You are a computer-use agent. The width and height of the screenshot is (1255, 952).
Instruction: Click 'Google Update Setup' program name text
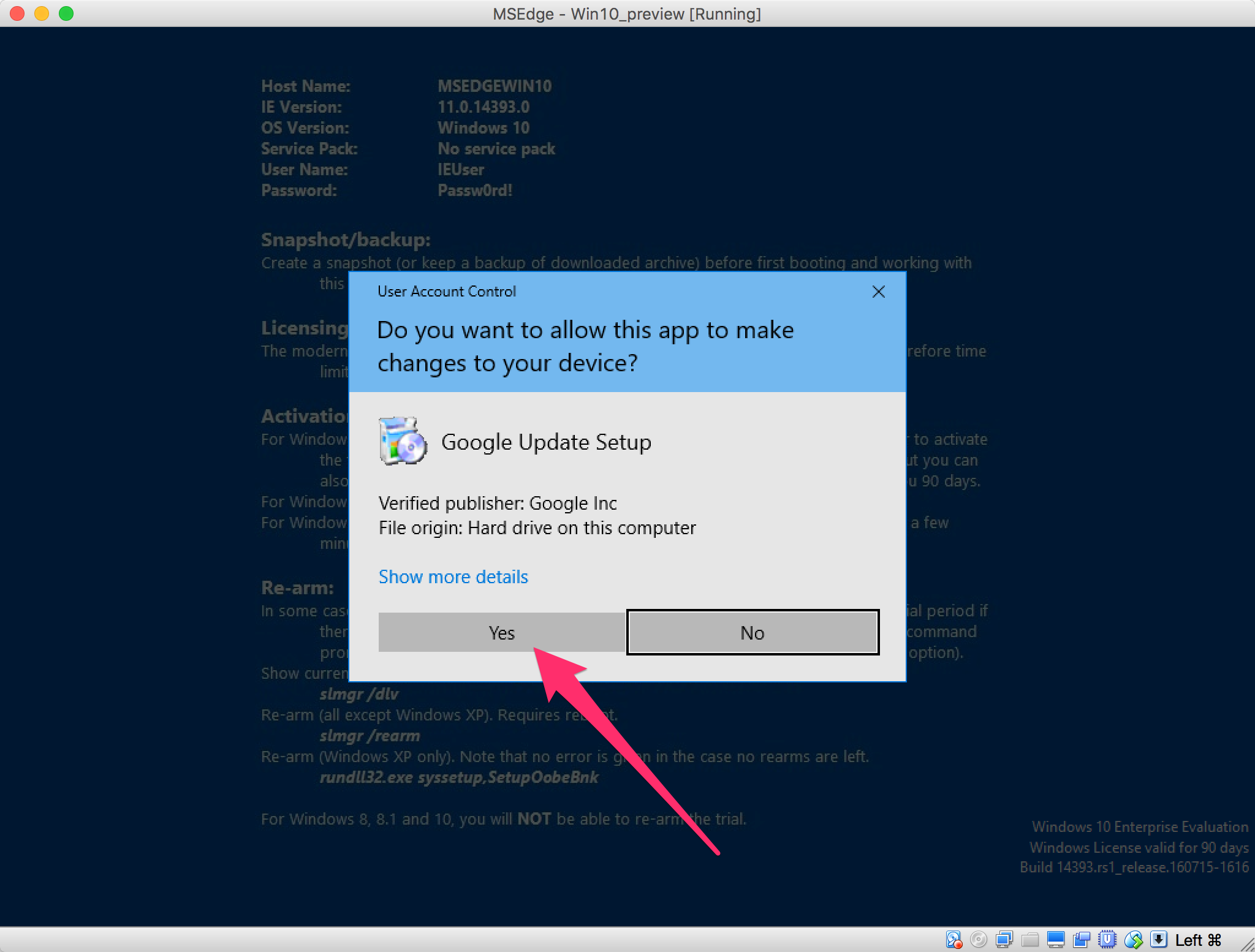click(546, 442)
